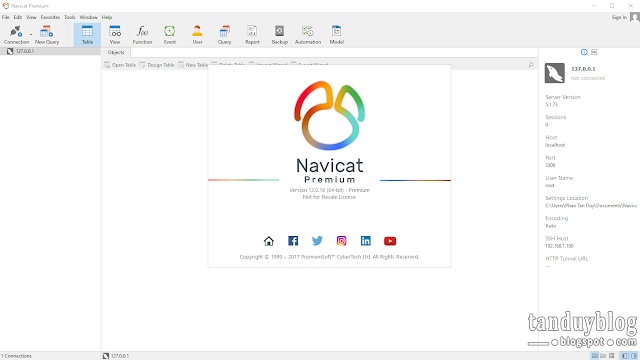Viewport: 640px width, 360px height.
Task: Open the Report toolbar icon
Action: tap(252, 35)
